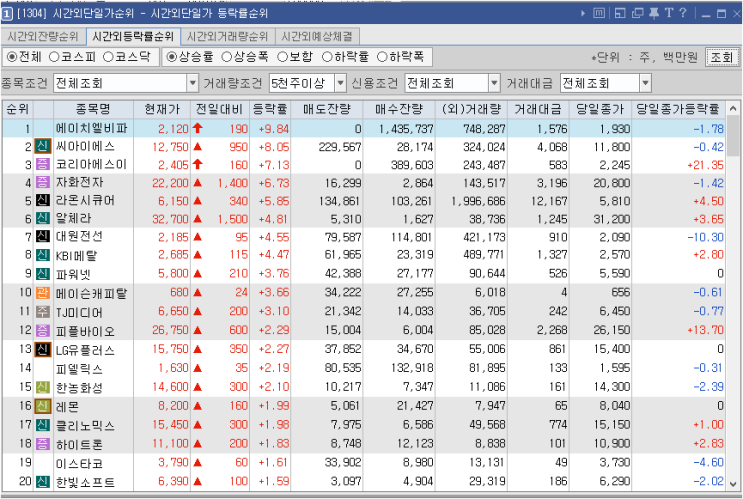Open the 신용조건 dropdown
Image resolution: width=743 pixels, height=499 pixels.
(x=494, y=84)
